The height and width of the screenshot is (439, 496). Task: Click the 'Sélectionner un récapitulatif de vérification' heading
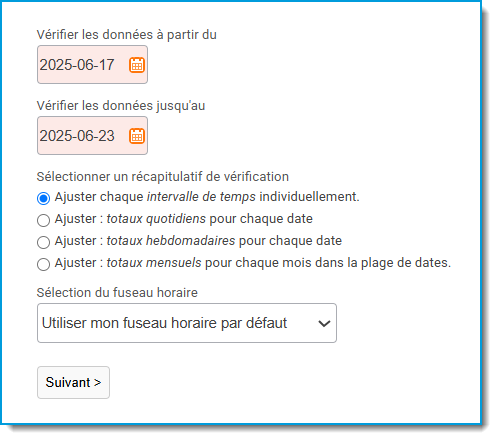click(163, 177)
